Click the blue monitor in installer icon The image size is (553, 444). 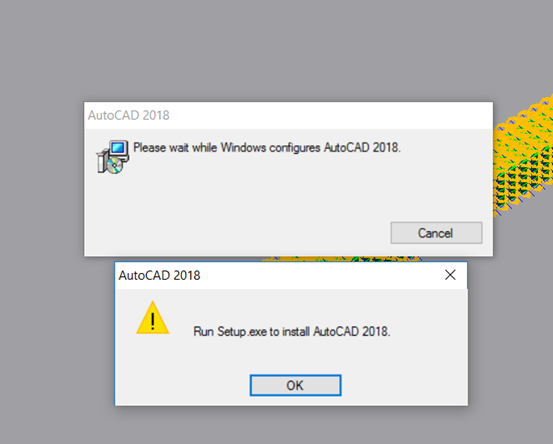coord(118,147)
